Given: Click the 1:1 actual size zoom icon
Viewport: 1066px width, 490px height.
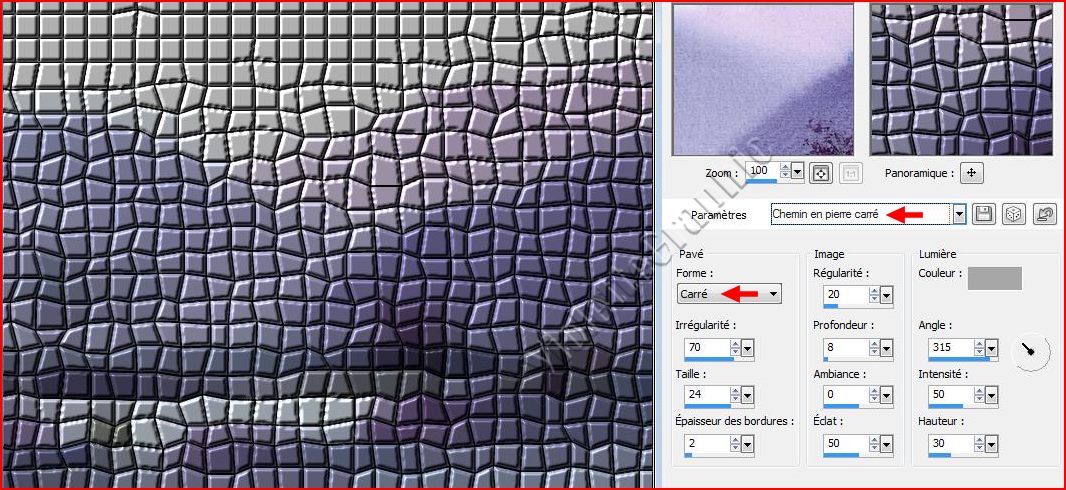Looking at the screenshot, I should tap(851, 172).
